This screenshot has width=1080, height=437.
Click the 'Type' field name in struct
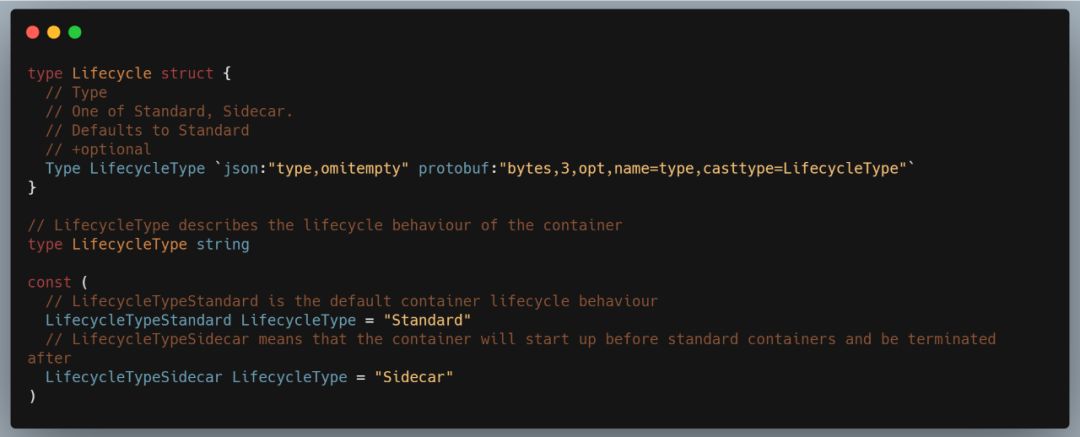[x=63, y=168]
